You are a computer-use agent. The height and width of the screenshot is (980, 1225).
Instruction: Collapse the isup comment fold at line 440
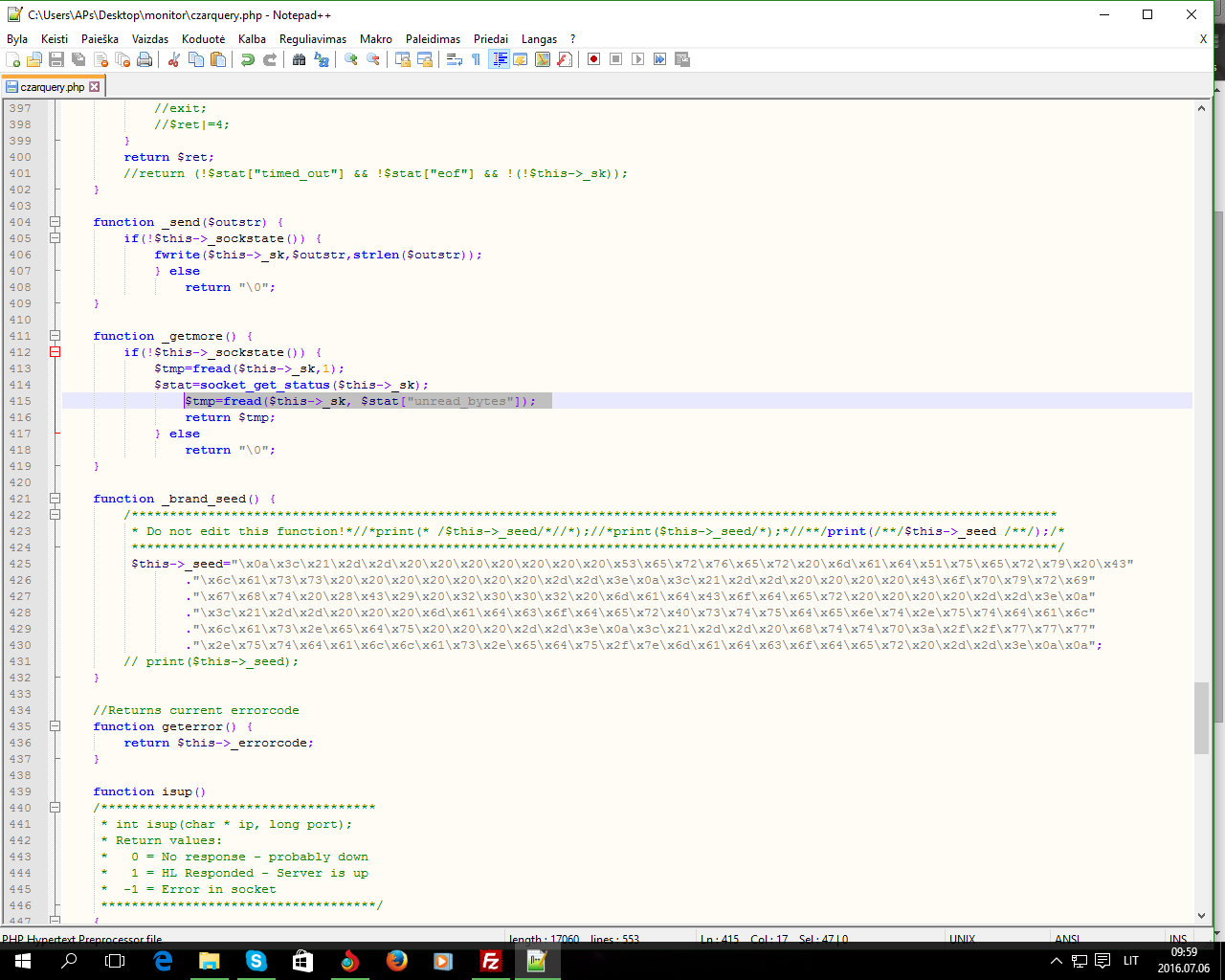[56, 808]
